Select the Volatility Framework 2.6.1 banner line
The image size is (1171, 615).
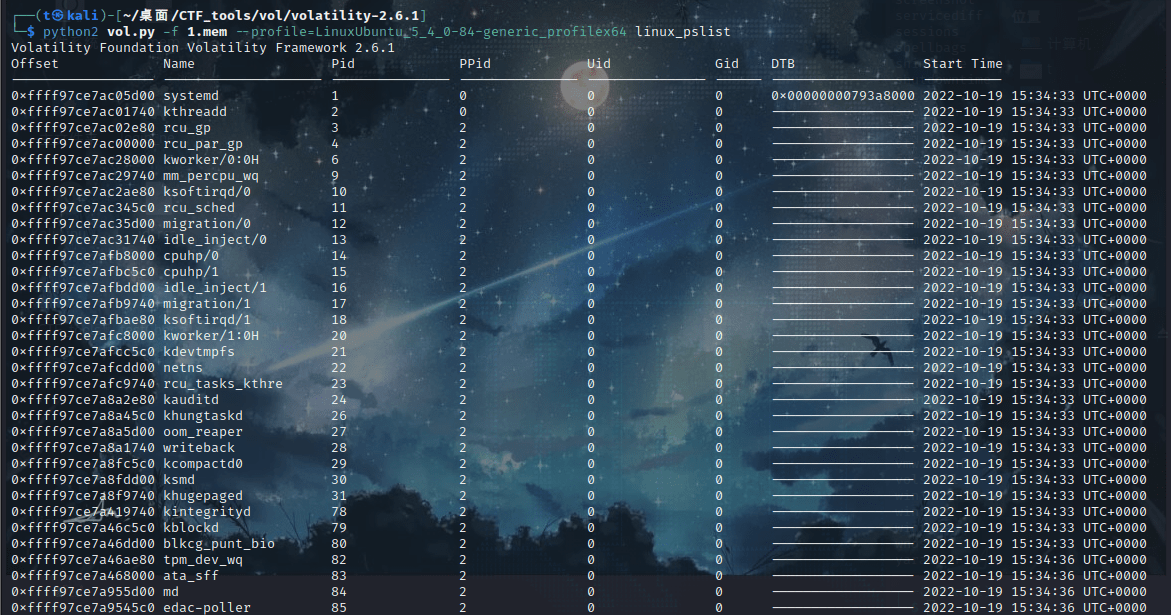point(202,47)
